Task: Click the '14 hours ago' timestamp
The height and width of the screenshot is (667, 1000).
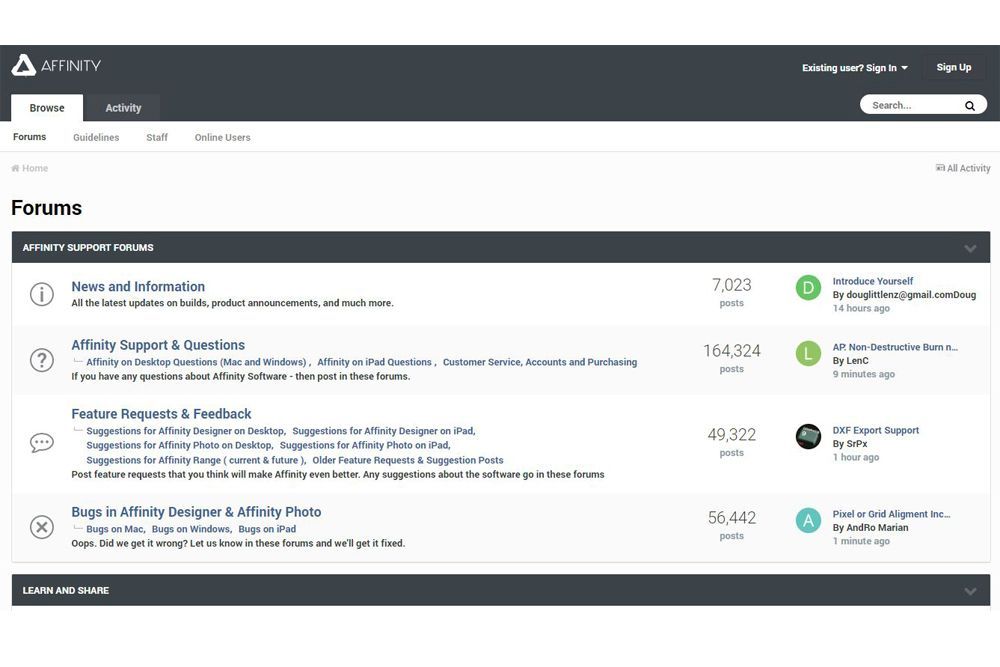Action: 861,309
